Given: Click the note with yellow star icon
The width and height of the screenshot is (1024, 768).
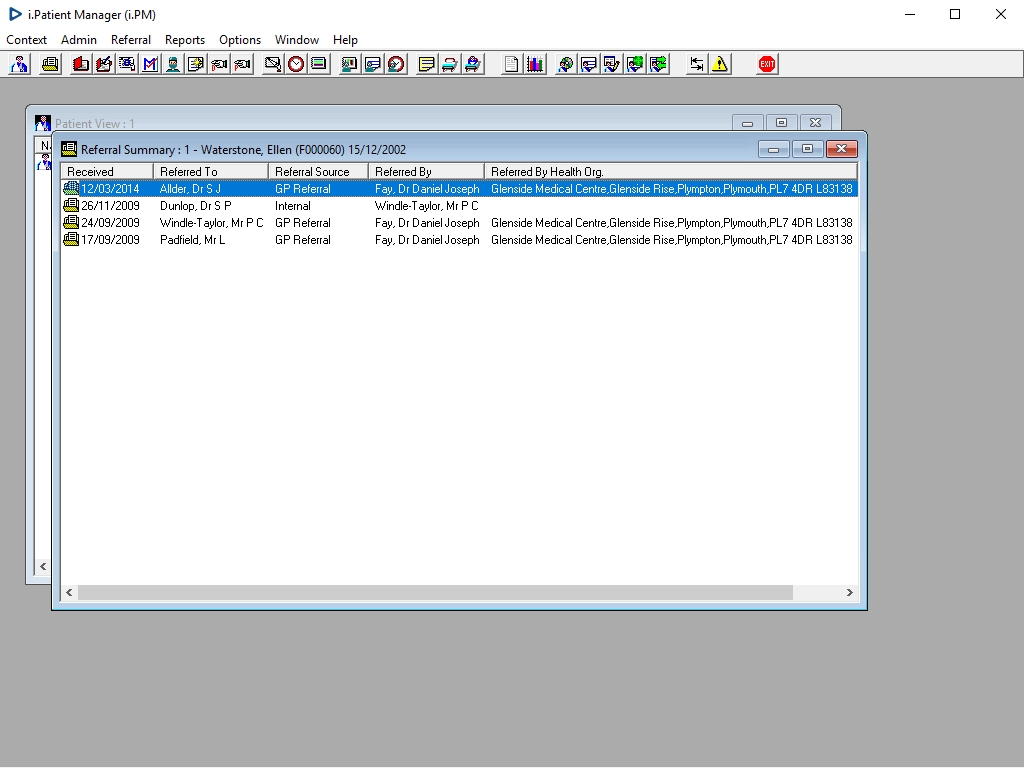Looking at the screenshot, I should click(195, 64).
